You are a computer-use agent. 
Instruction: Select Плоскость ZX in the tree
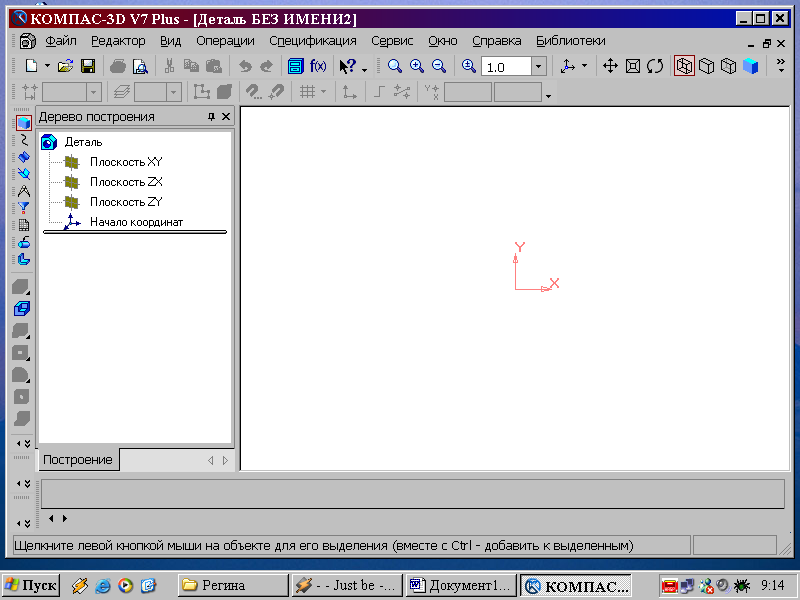click(x=126, y=182)
